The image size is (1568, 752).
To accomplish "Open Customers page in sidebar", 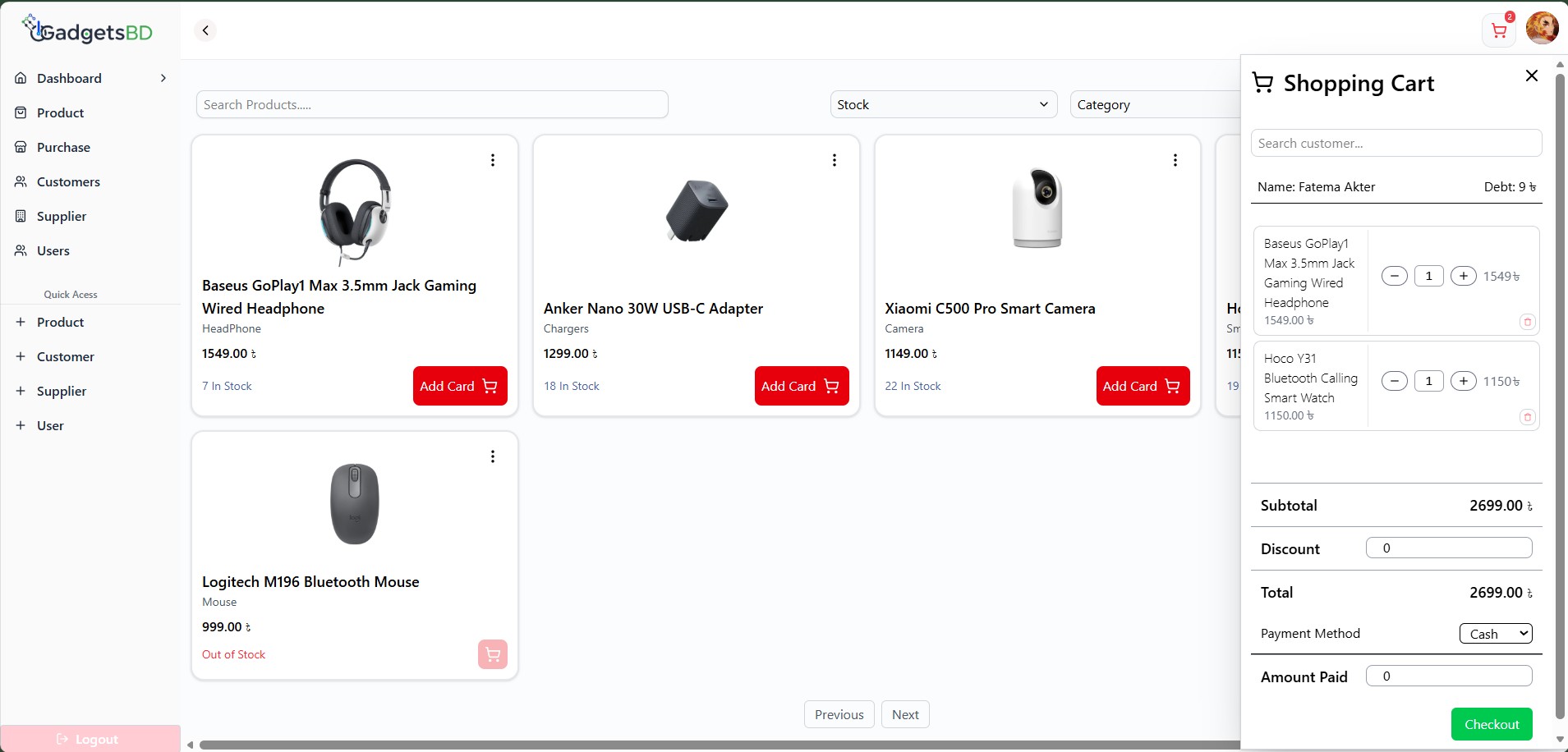I will point(68,181).
